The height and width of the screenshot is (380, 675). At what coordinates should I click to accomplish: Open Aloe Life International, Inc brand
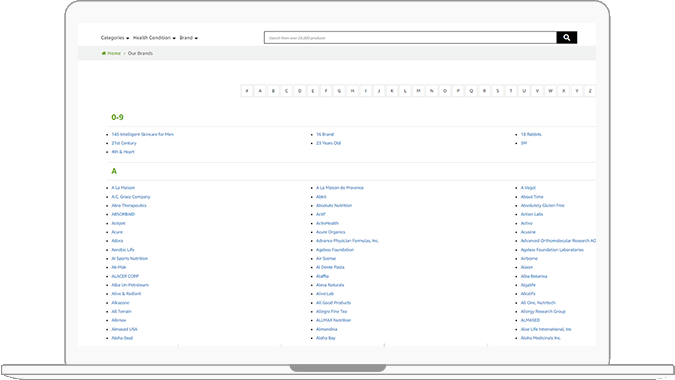coord(546,329)
